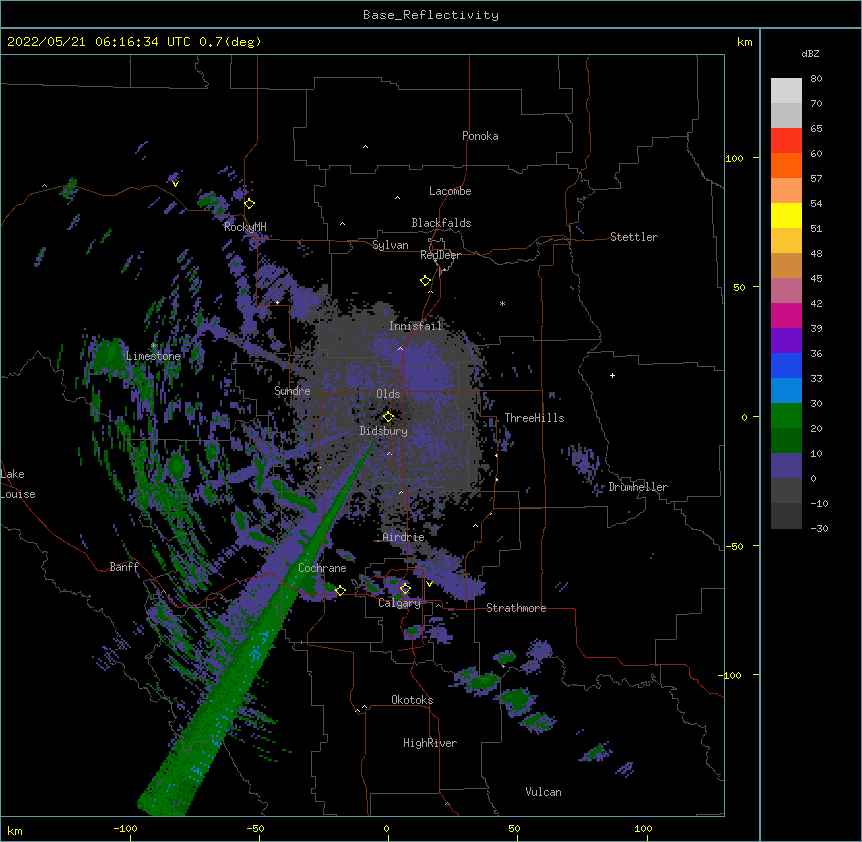Click the Calgary city label

click(x=400, y=603)
